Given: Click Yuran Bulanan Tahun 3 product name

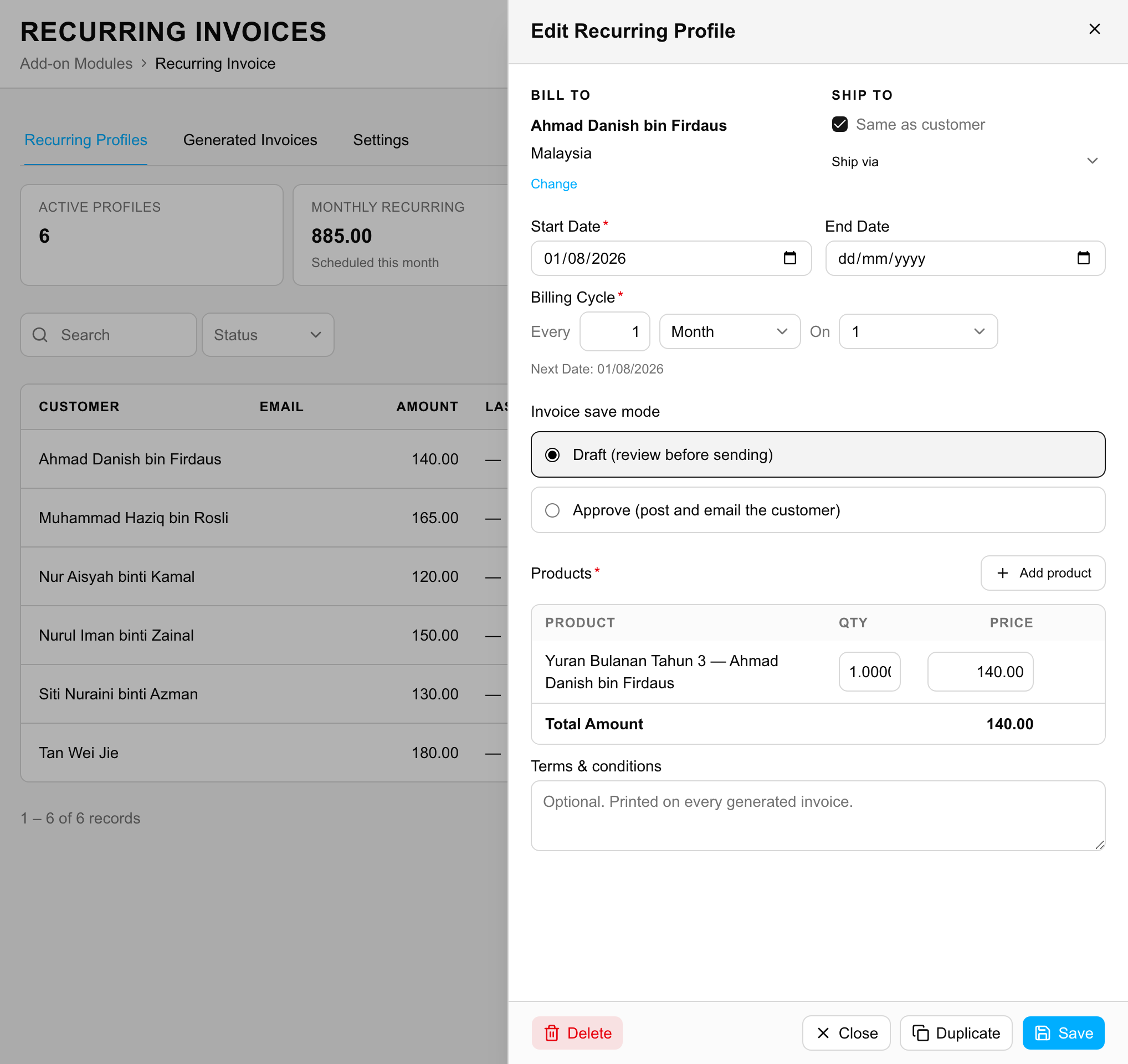Looking at the screenshot, I should 661,672.
